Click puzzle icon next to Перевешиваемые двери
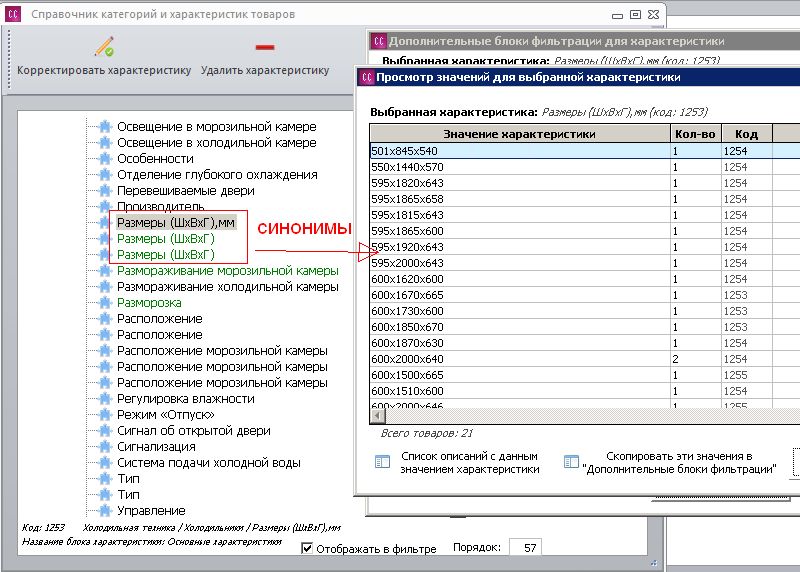This screenshot has width=800, height=572. pos(105,190)
